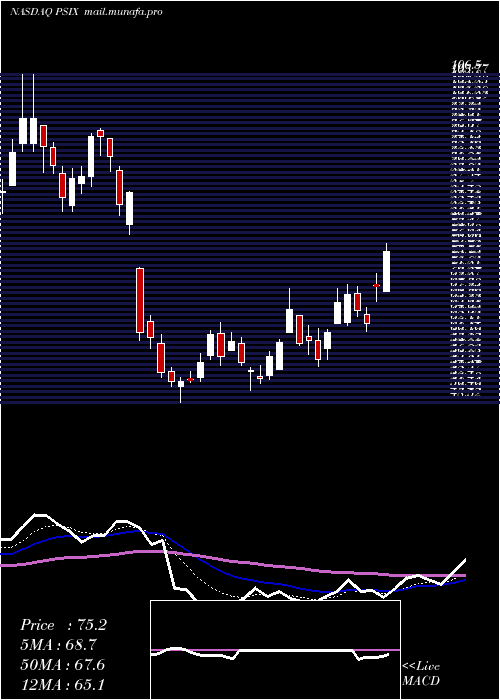The image size is (500, 700).
Task: Click the MACD inset panel
Action: pos(275,650)
